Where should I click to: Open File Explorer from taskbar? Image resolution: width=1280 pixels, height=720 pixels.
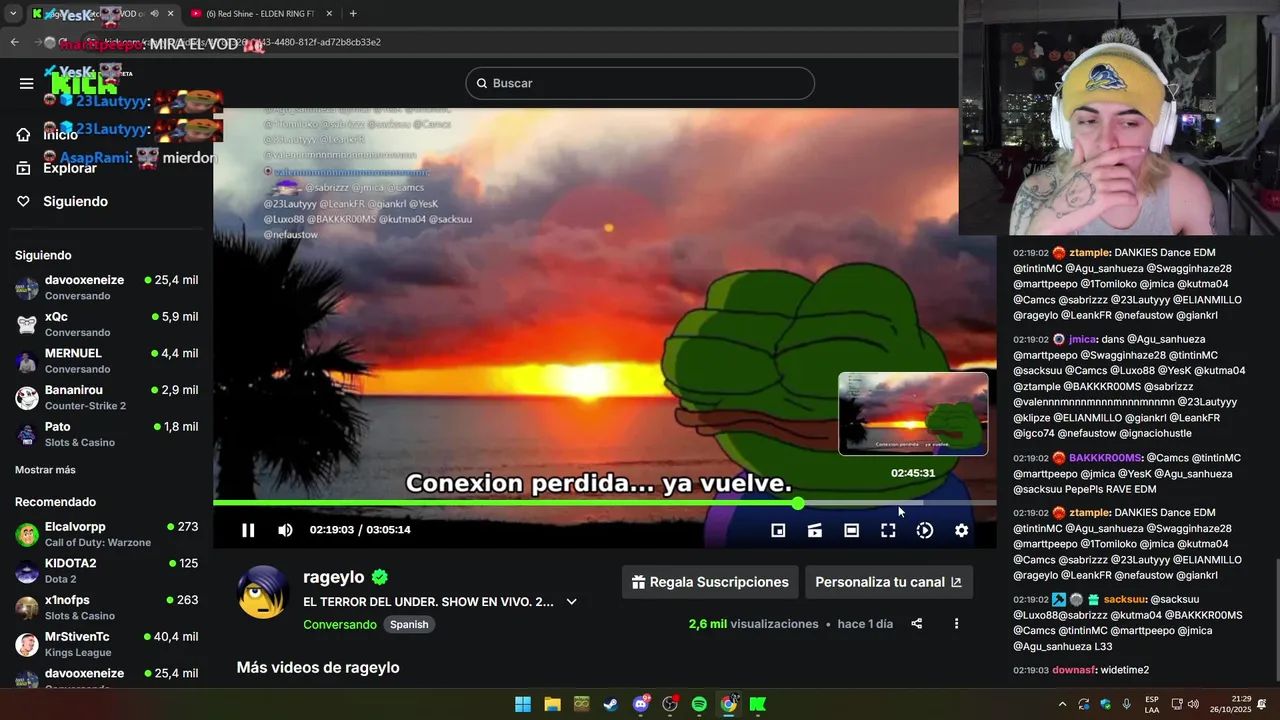[x=552, y=704]
